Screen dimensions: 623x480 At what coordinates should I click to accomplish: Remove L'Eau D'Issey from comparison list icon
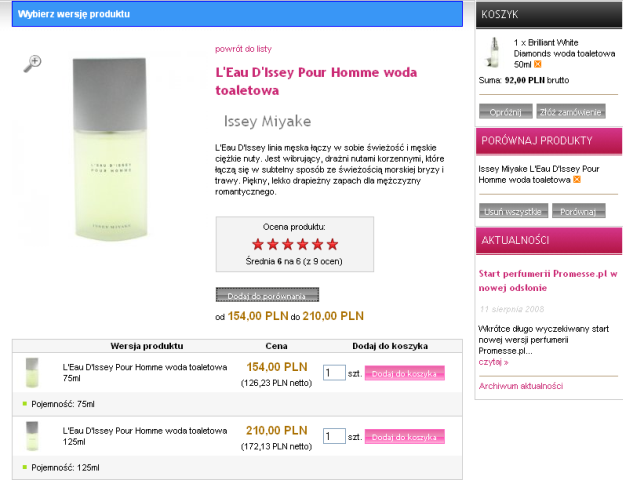[578, 181]
